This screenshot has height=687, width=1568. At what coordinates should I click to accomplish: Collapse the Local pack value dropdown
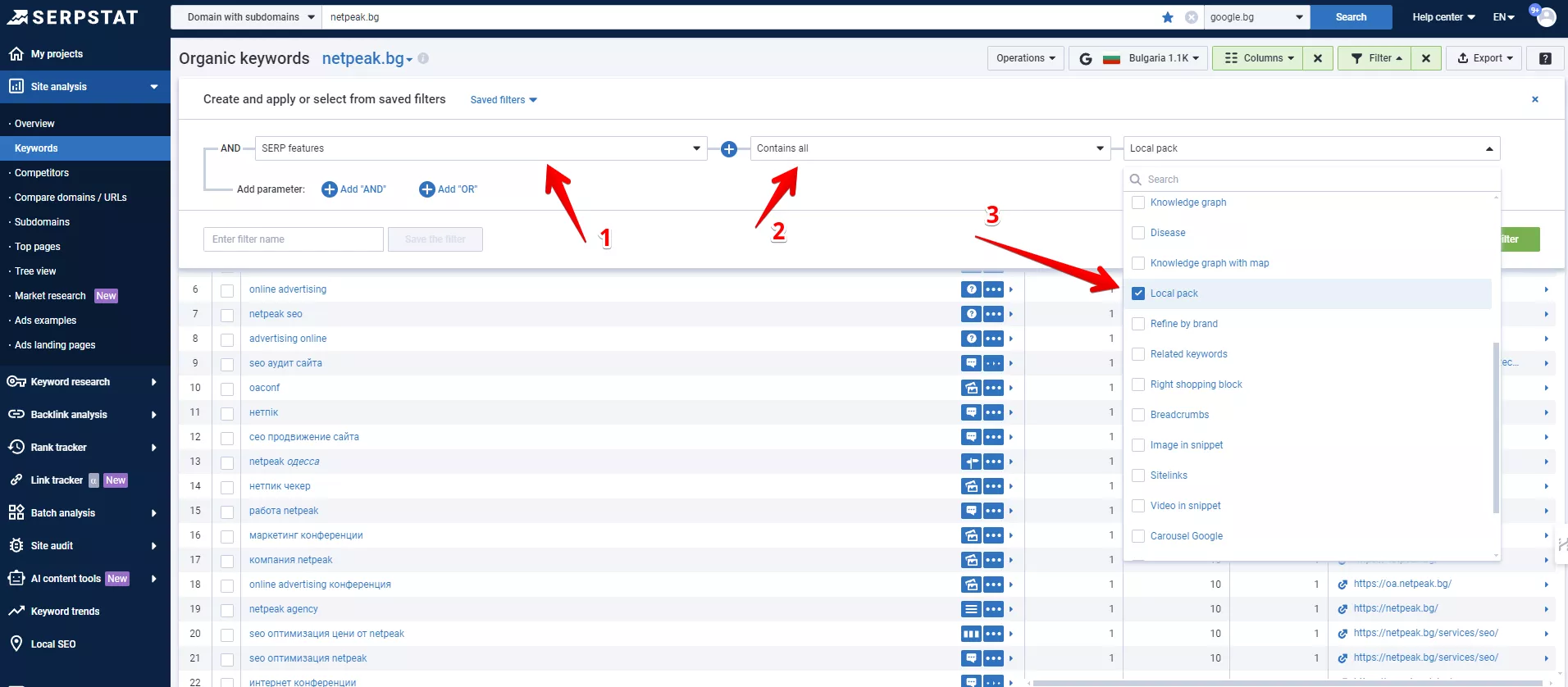point(1311,148)
